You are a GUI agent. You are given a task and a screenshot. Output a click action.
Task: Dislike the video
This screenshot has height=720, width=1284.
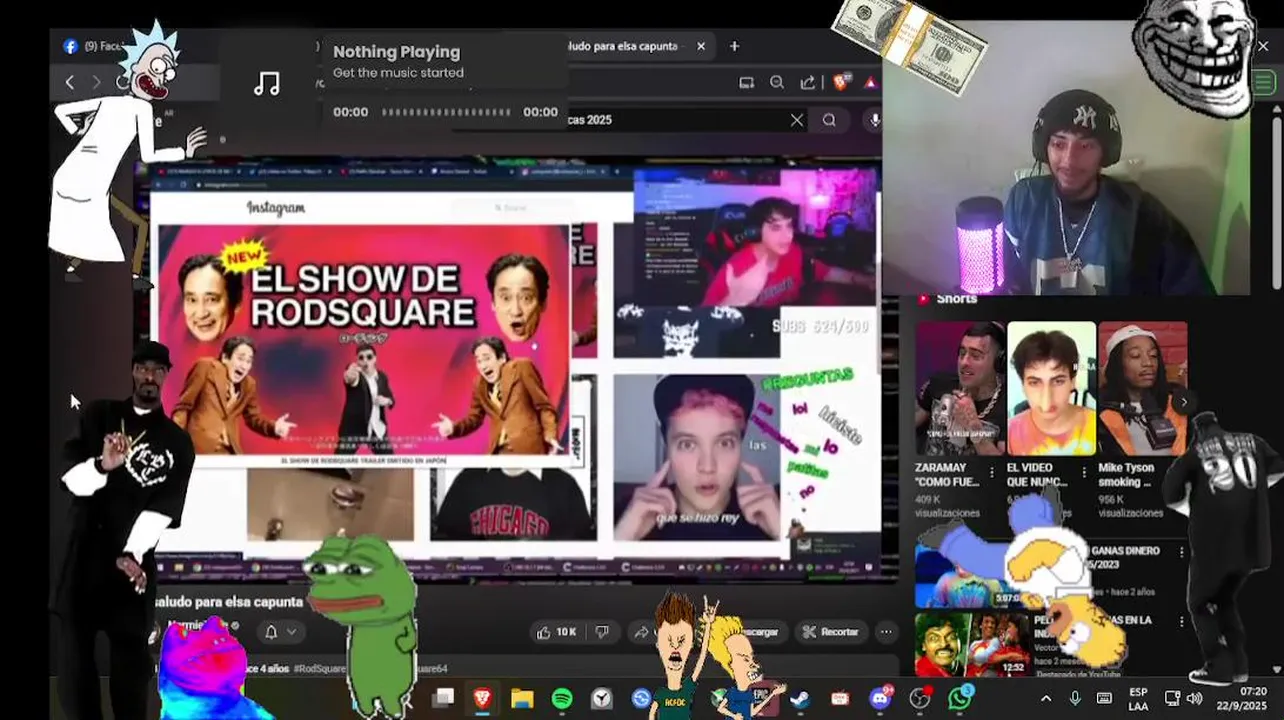coord(602,632)
